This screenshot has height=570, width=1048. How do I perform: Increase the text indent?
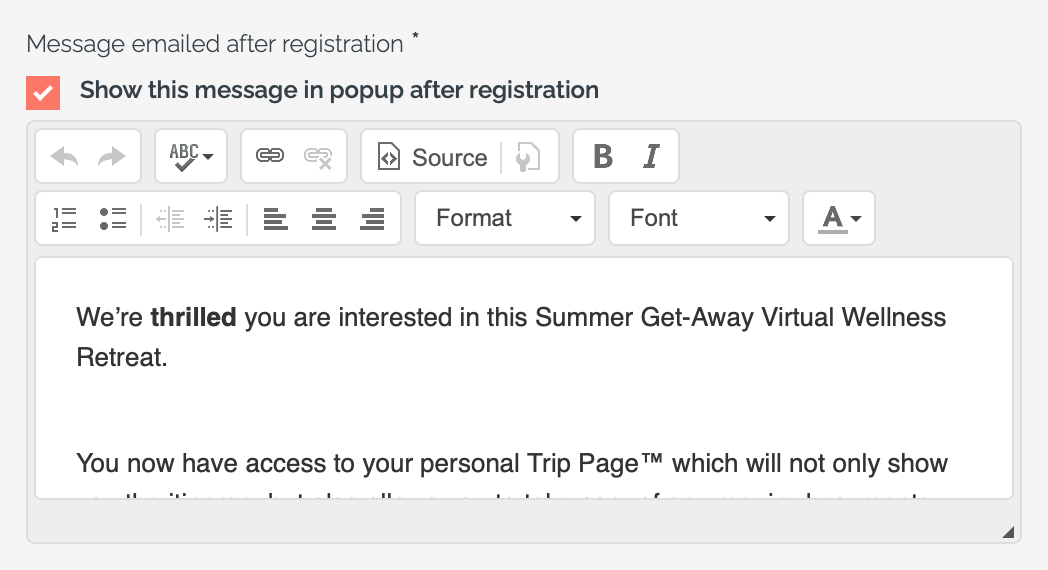218,219
